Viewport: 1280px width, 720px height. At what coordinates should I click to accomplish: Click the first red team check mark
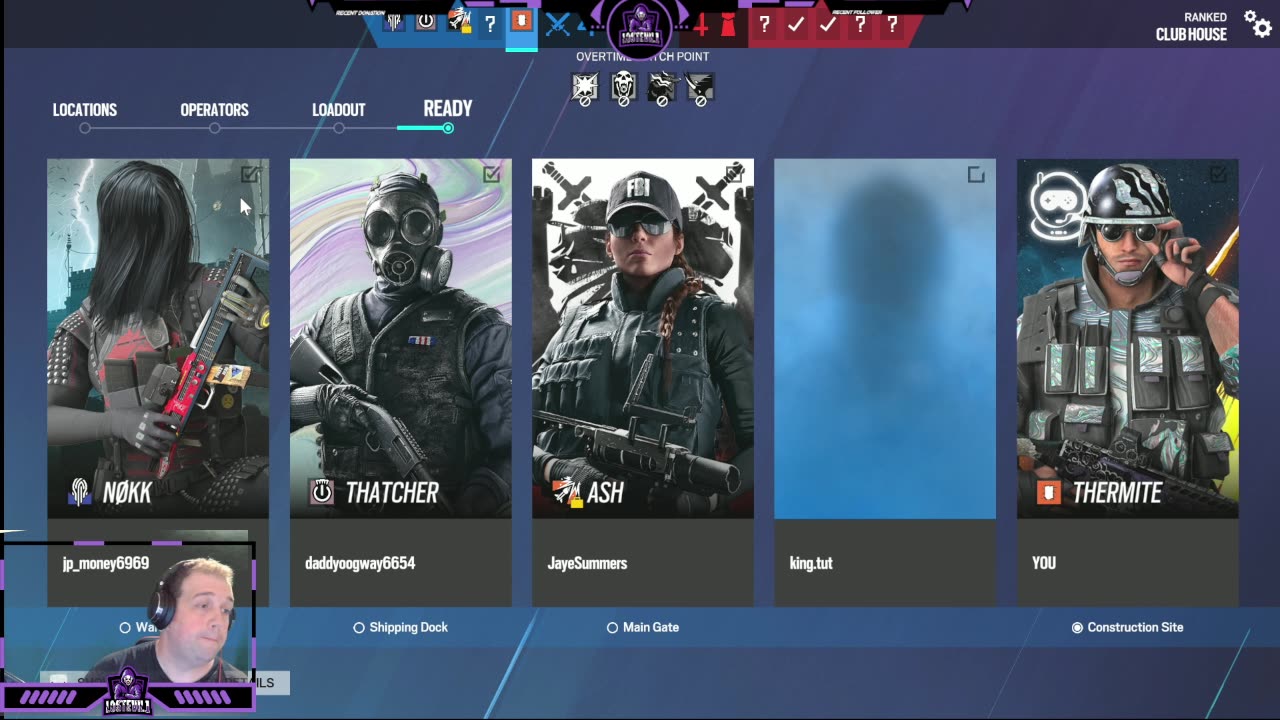coord(796,24)
